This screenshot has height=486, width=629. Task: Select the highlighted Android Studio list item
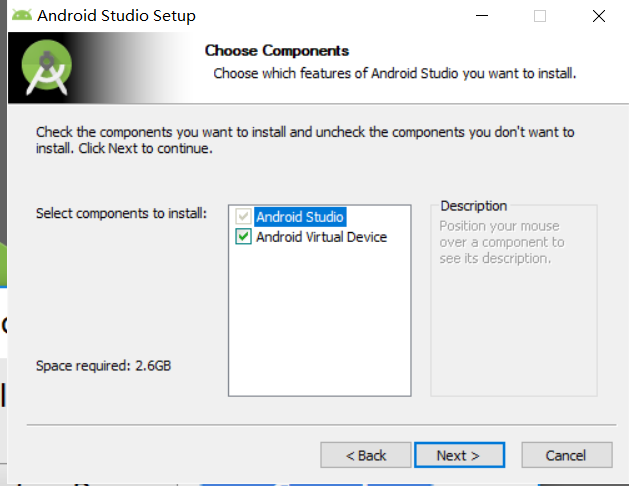click(x=300, y=217)
